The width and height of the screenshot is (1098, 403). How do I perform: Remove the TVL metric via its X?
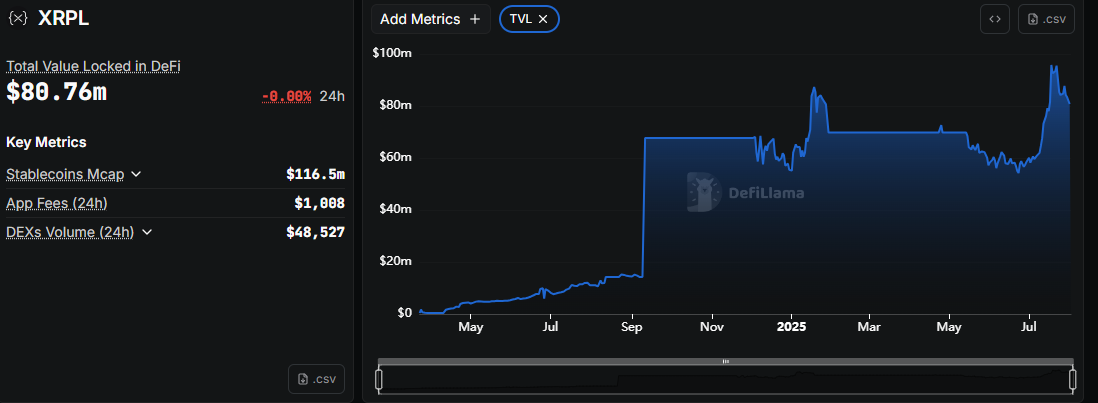(543, 19)
